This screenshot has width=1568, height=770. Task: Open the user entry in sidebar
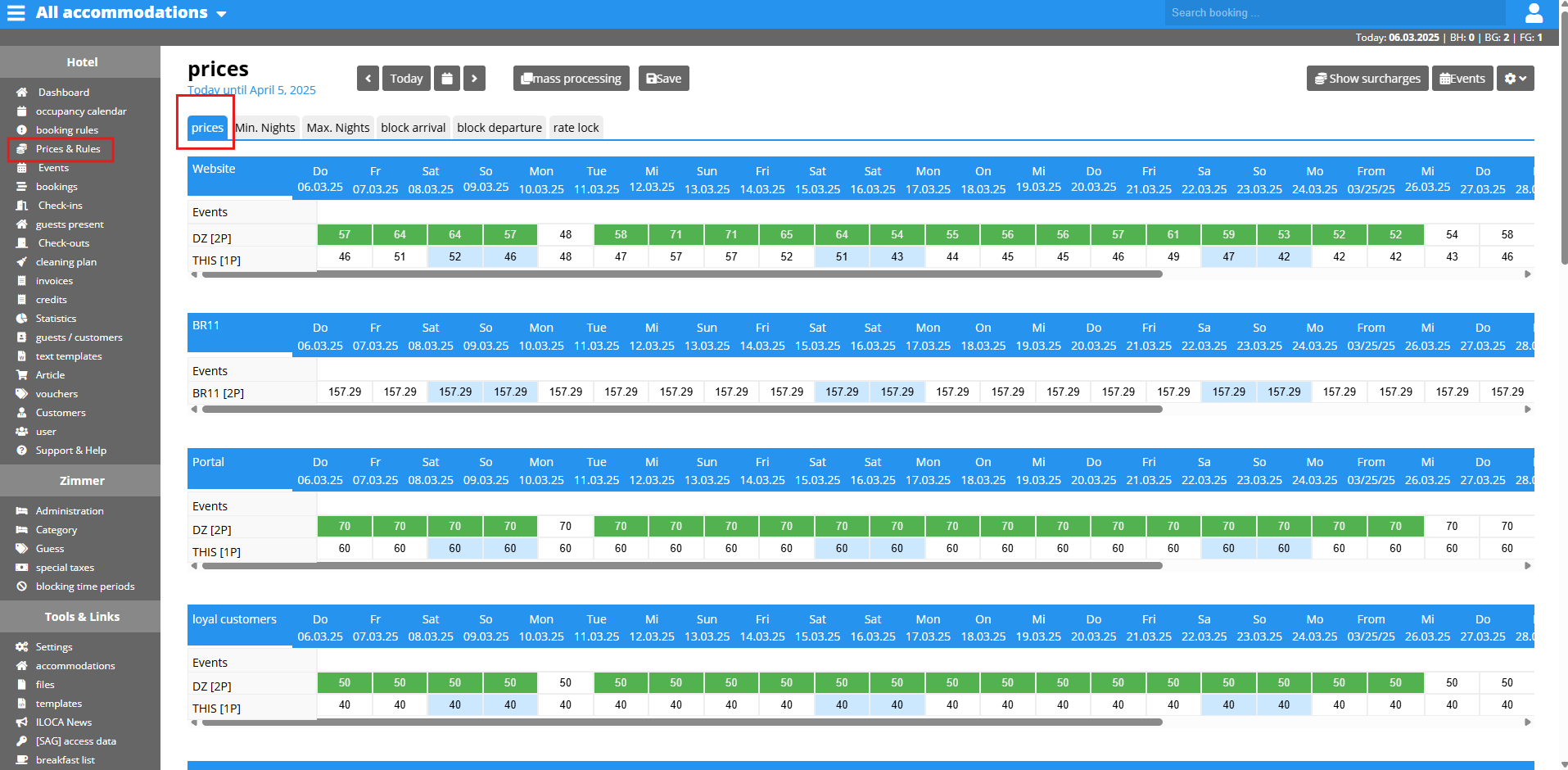[x=46, y=432]
